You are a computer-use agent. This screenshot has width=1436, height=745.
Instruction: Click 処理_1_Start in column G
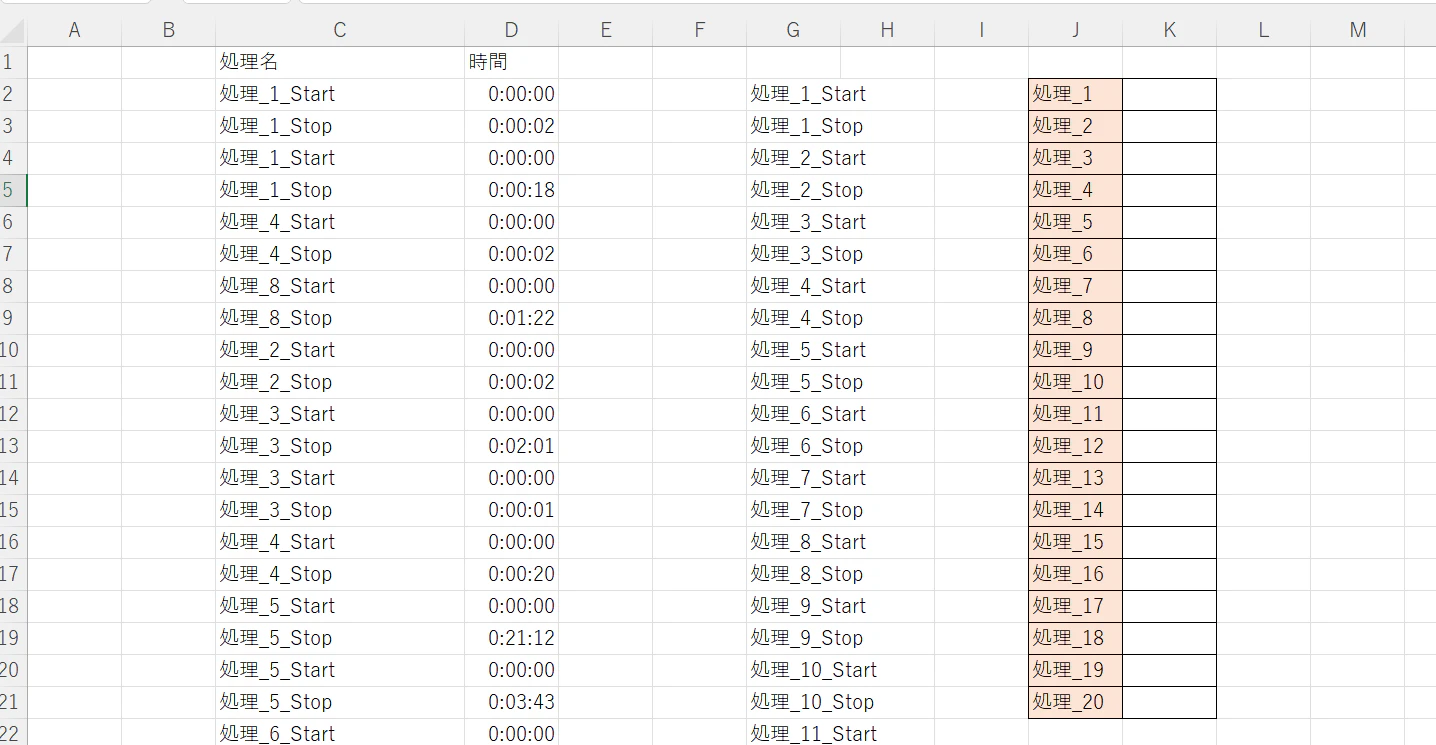tap(808, 94)
